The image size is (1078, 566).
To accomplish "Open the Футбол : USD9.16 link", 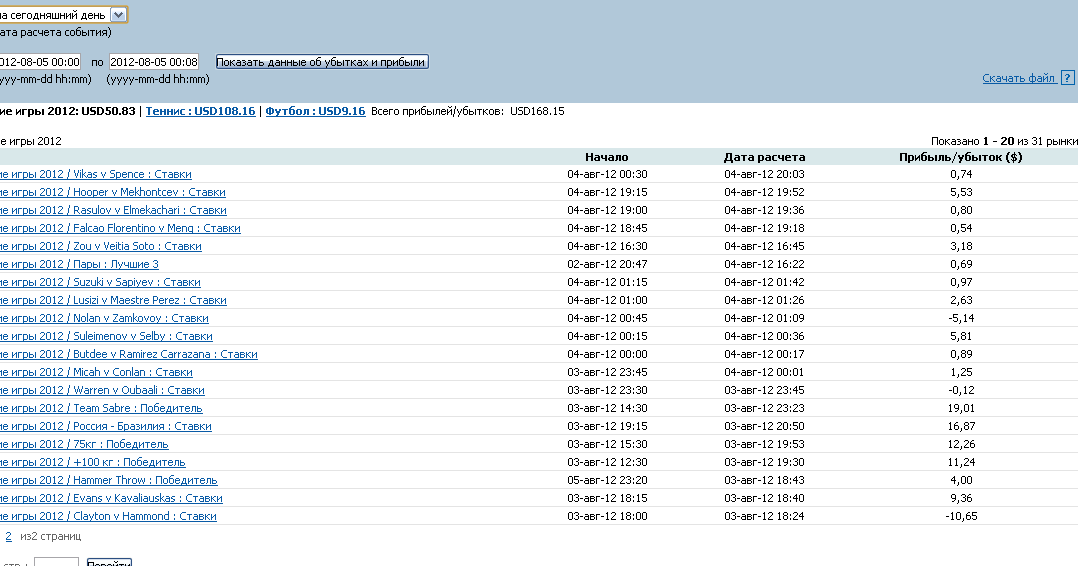I will [316, 111].
